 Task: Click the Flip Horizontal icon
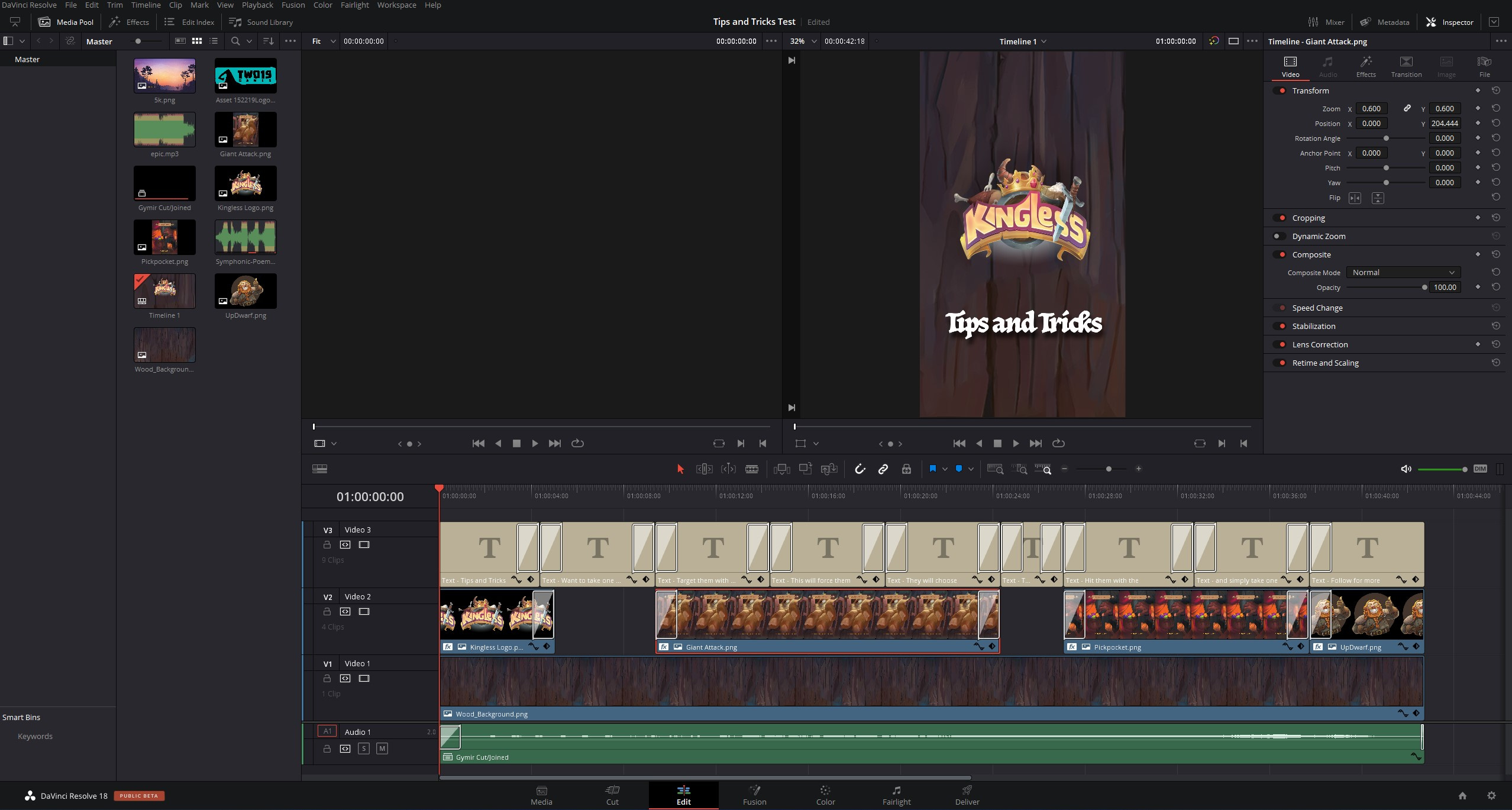click(1355, 198)
